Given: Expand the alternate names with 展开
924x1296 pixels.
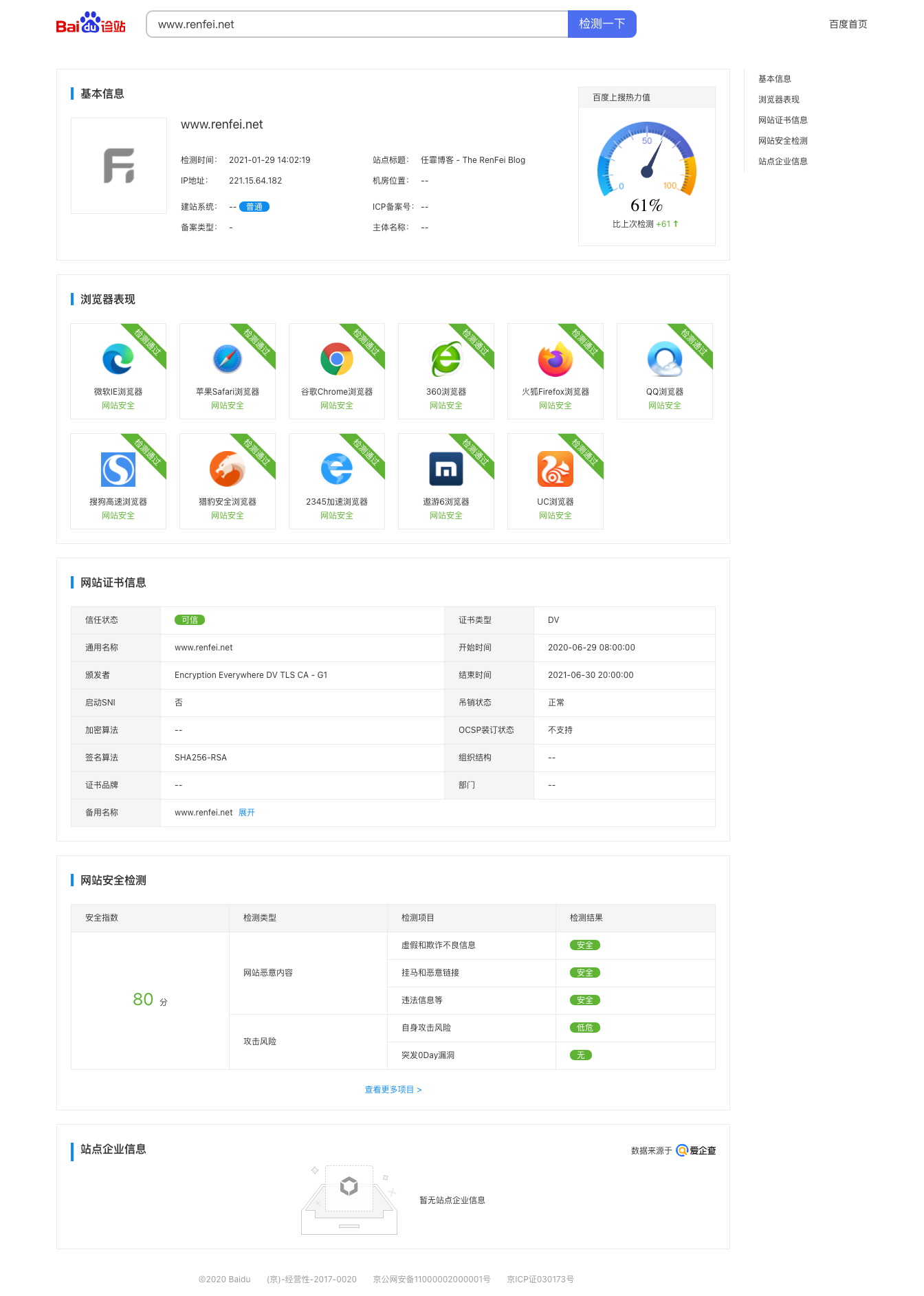Looking at the screenshot, I should [x=247, y=813].
